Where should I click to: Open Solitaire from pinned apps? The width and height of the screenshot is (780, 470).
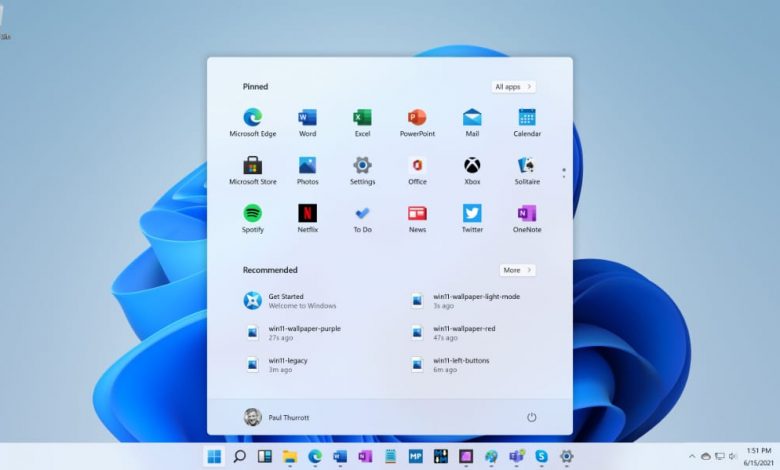(x=527, y=170)
